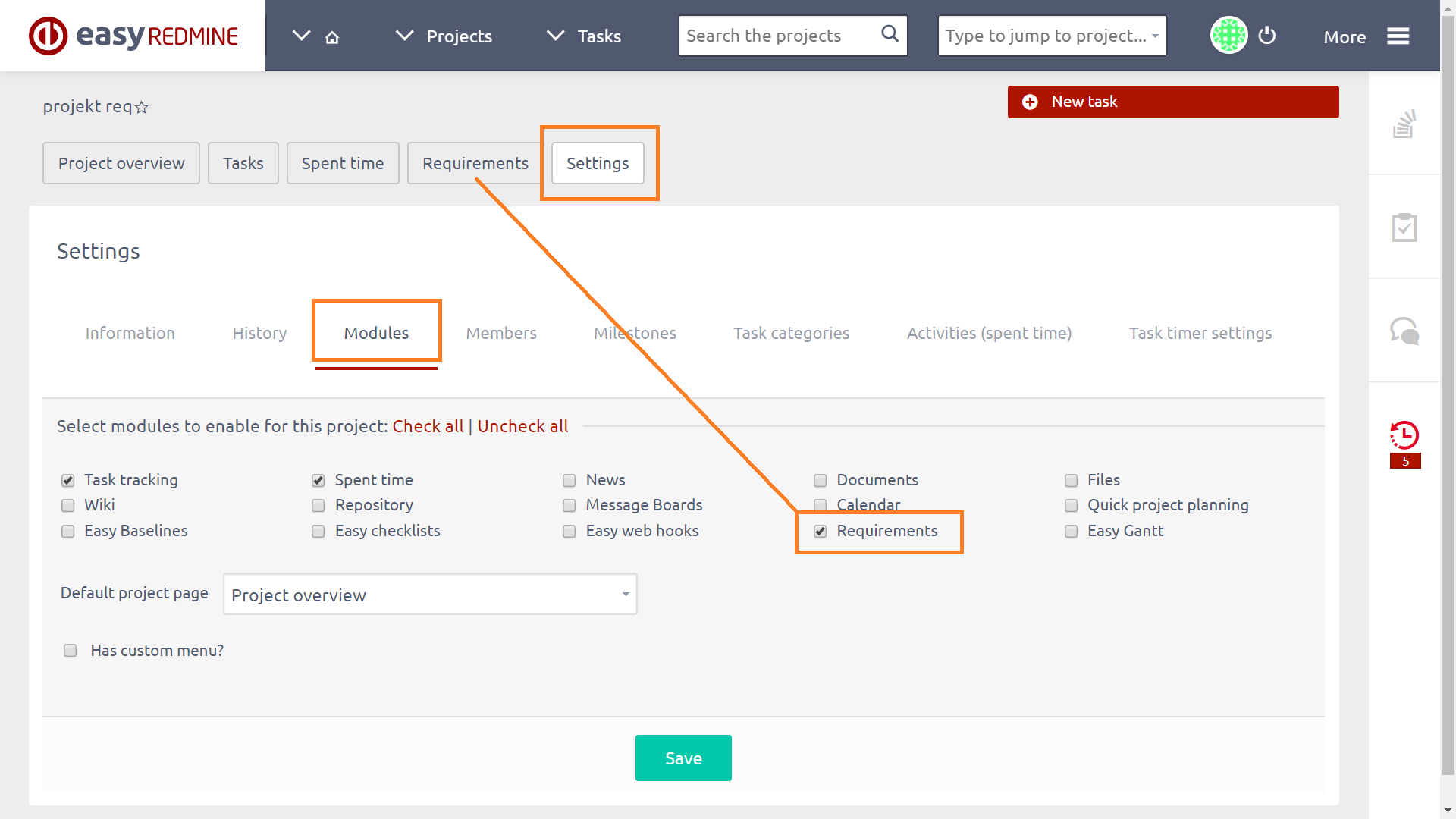The image size is (1456, 819).
Task: Click the search magnifier icon
Action: point(890,34)
